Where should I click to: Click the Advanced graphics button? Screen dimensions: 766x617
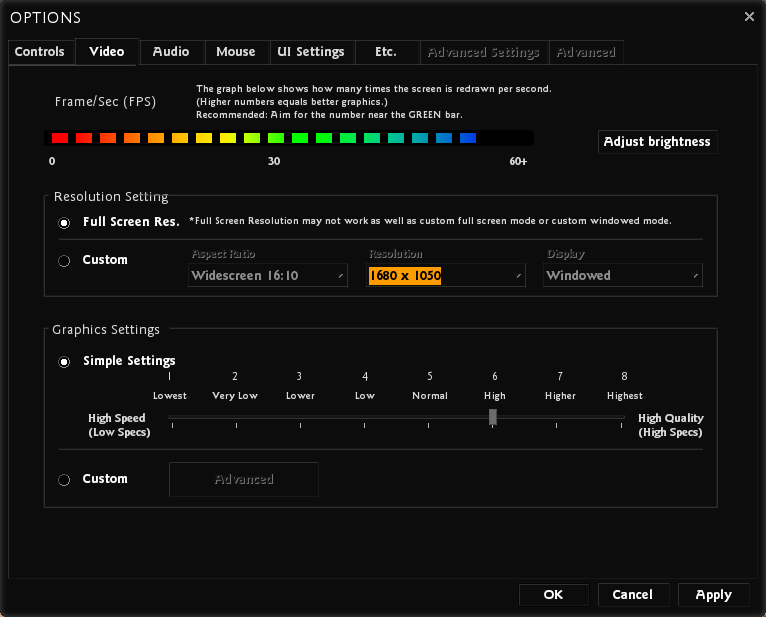(244, 479)
